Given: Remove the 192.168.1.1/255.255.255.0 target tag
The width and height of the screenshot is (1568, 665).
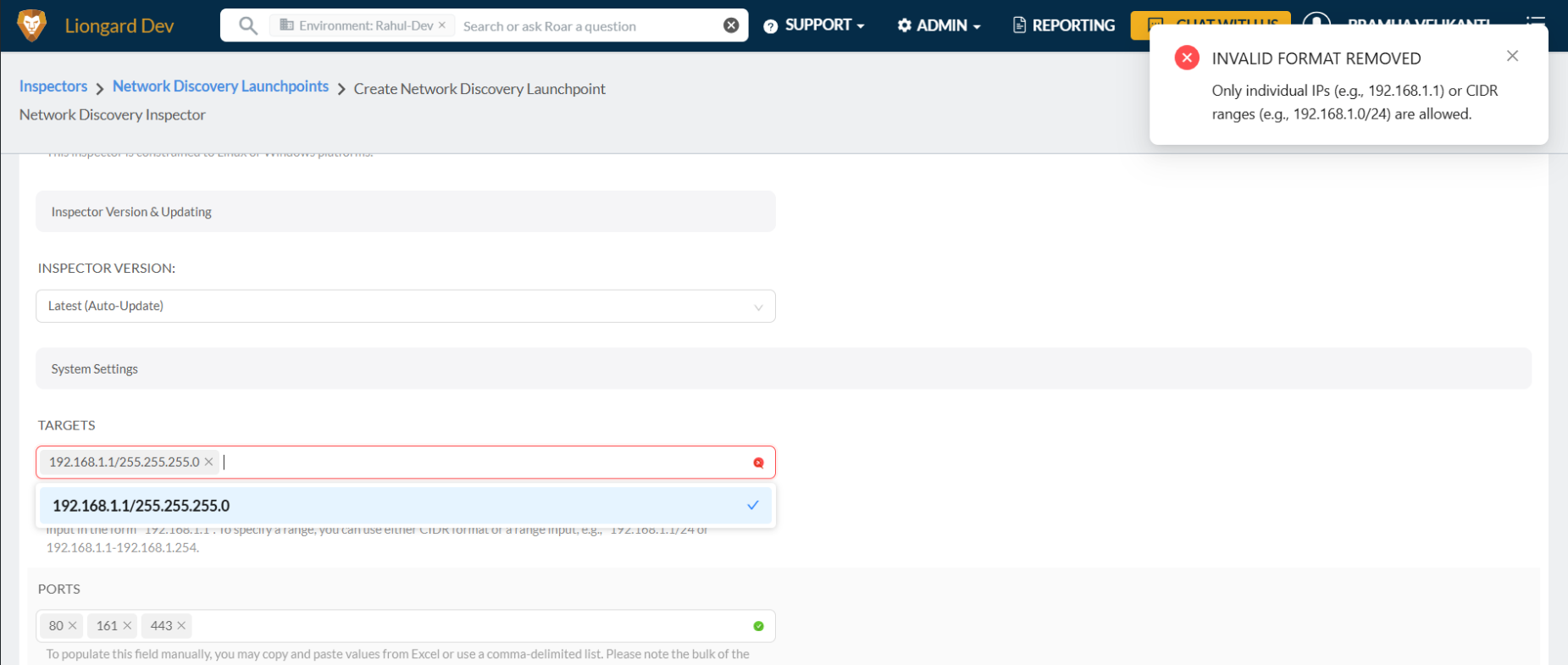Looking at the screenshot, I should [209, 462].
